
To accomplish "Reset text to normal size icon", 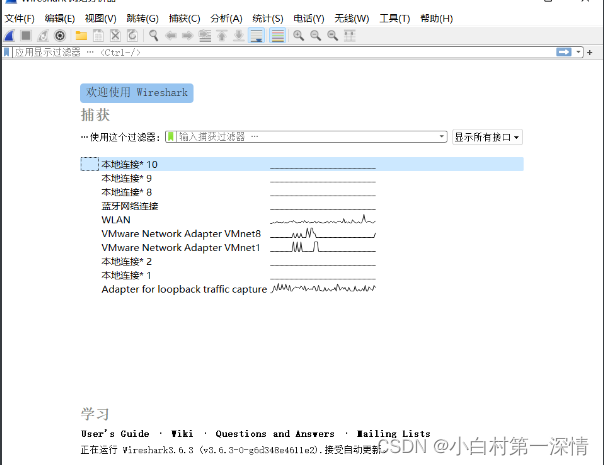I will tap(332, 36).
